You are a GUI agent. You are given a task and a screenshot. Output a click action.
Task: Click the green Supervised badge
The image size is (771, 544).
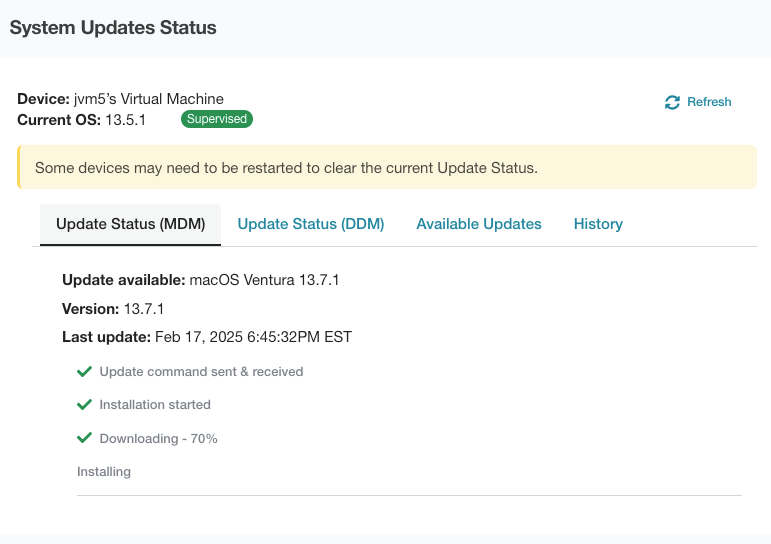tap(217, 119)
